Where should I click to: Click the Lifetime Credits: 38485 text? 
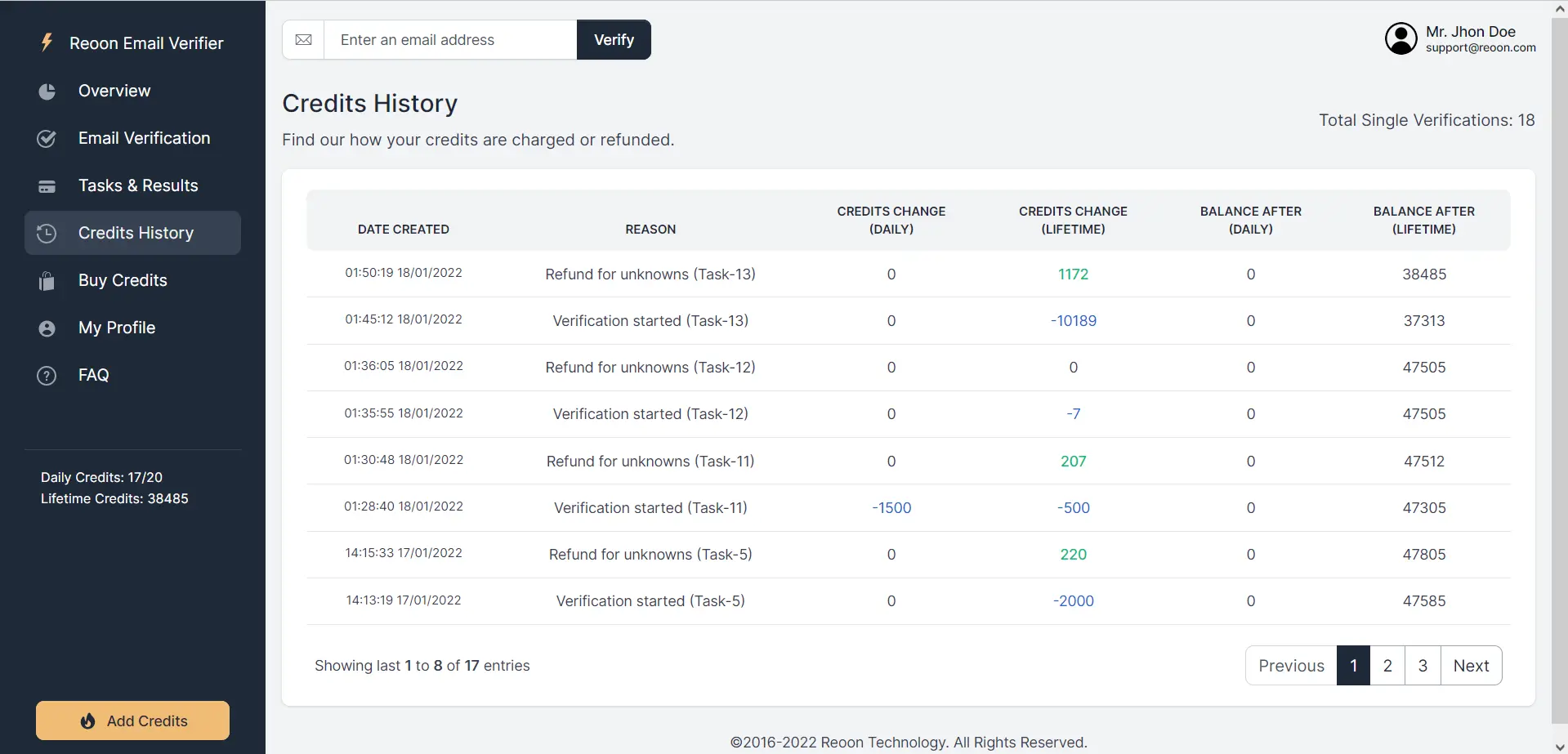(x=114, y=499)
